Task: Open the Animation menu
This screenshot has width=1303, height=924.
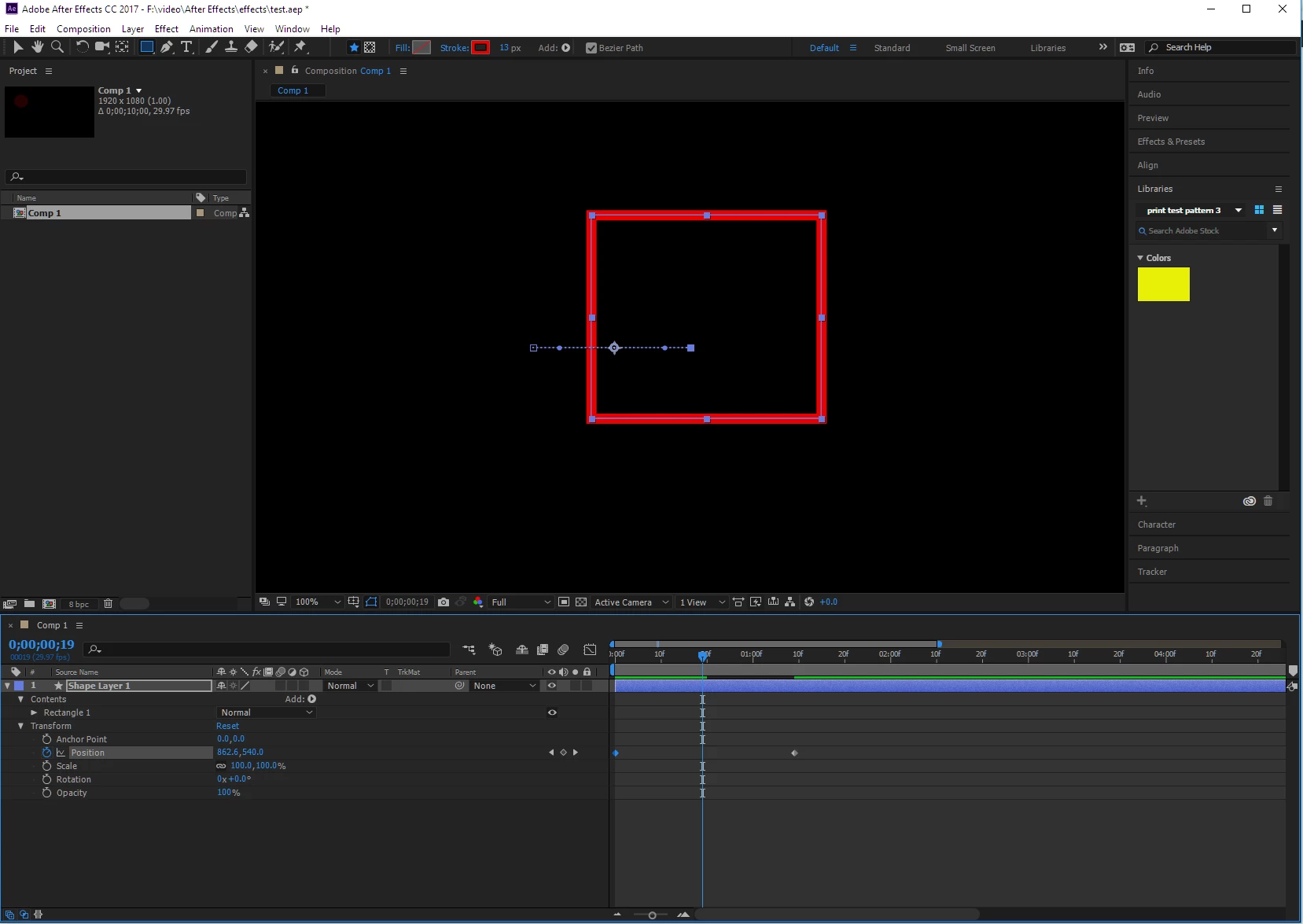Action: 212,29
